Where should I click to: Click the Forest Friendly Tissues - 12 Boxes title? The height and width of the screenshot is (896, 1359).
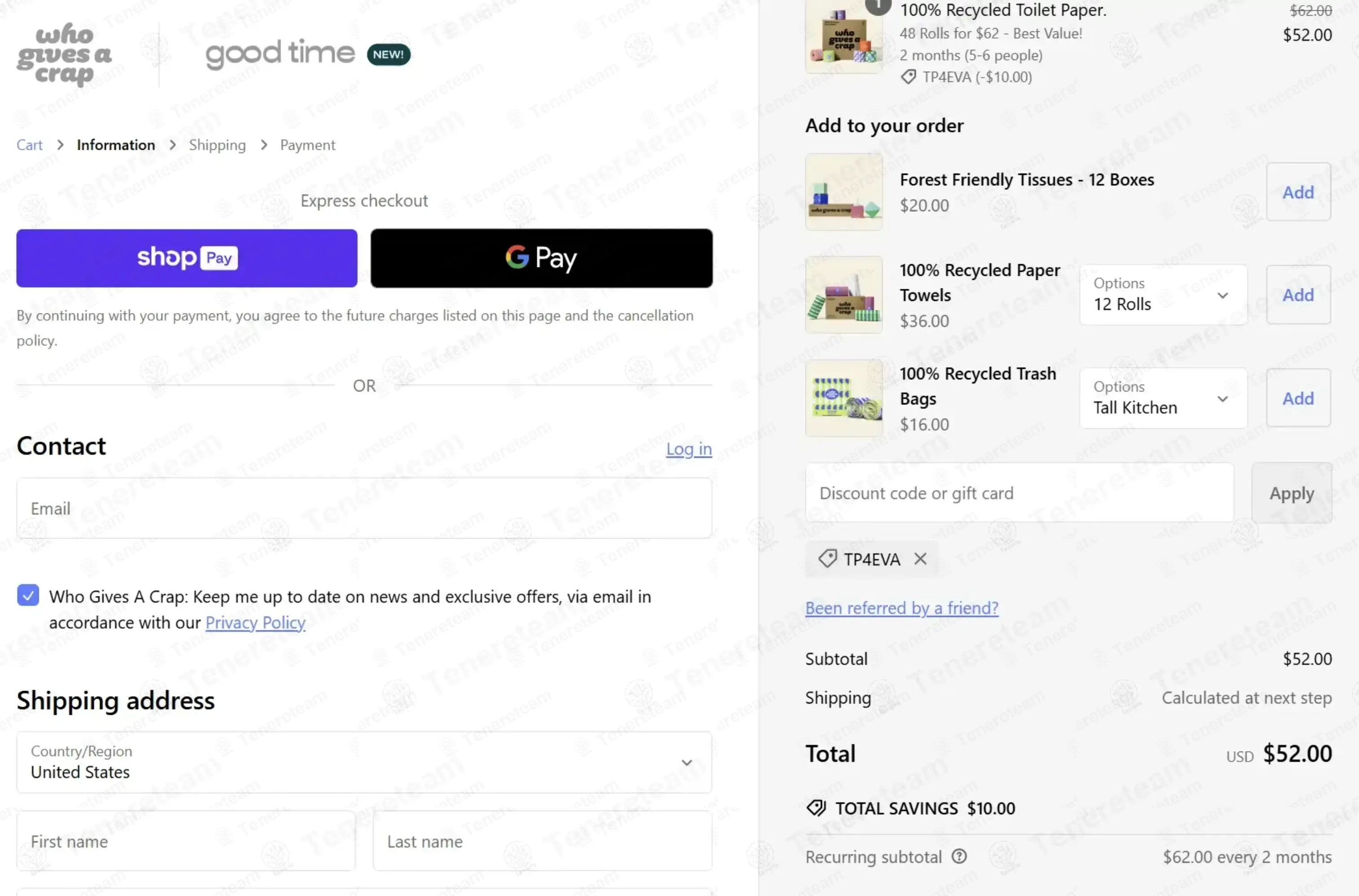click(1027, 179)
